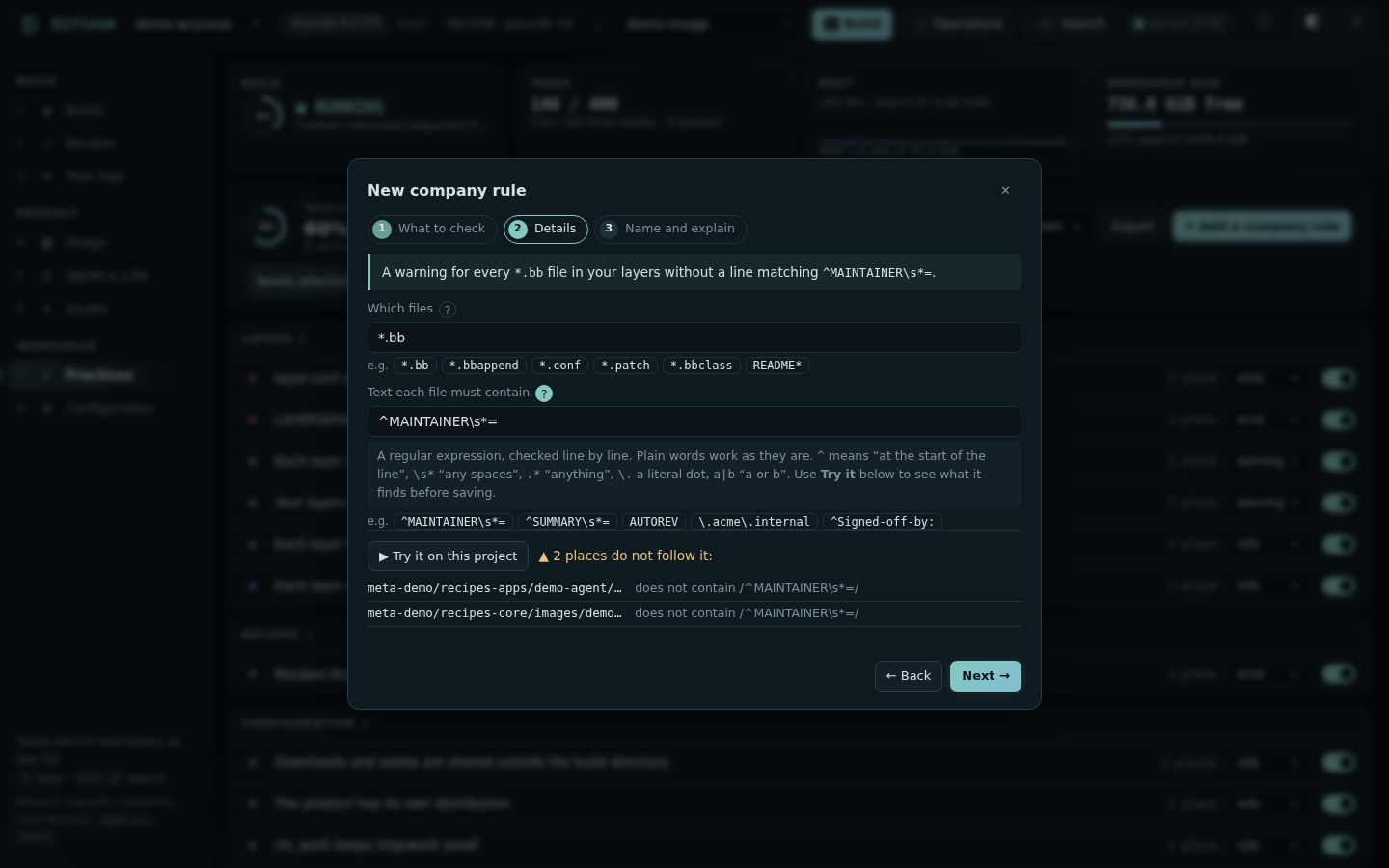Pick the *.bb file pattern example
This screenshot has height=868, width=1389.
pyautogui.click(x=415, y=366)
